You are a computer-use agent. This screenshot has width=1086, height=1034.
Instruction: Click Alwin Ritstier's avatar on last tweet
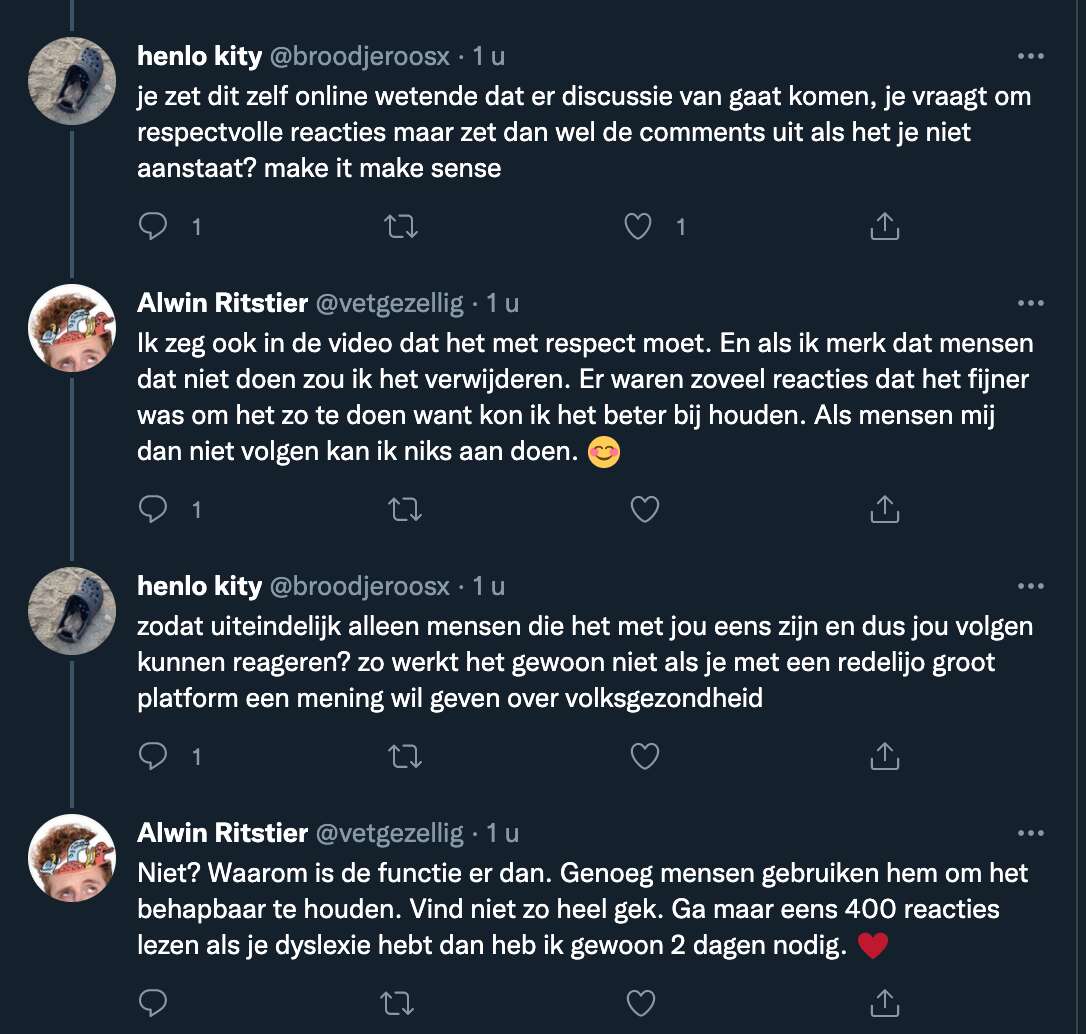[72, 857]
